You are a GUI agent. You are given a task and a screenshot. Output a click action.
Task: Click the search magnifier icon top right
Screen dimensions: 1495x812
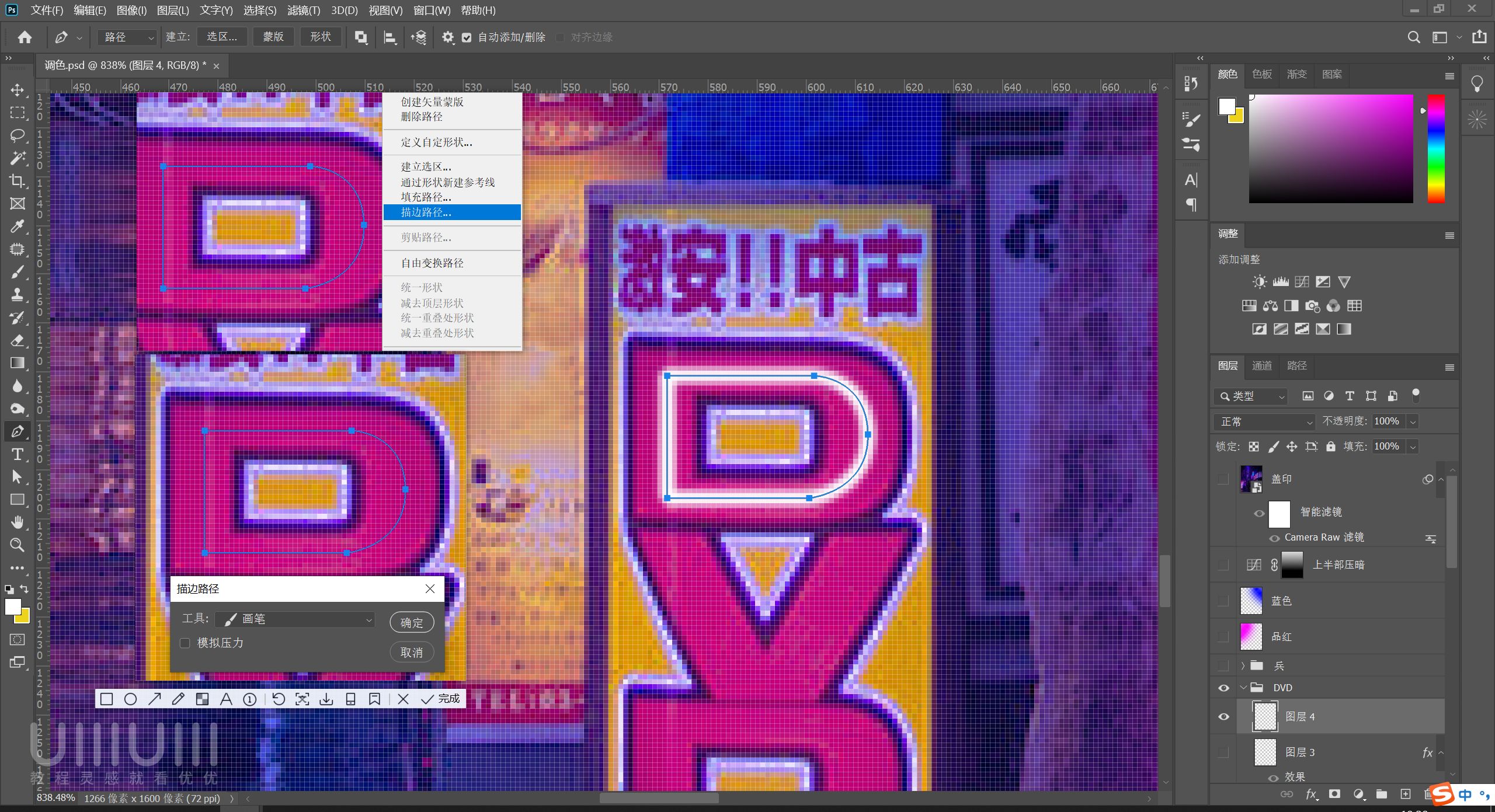tap(1414, 37)
